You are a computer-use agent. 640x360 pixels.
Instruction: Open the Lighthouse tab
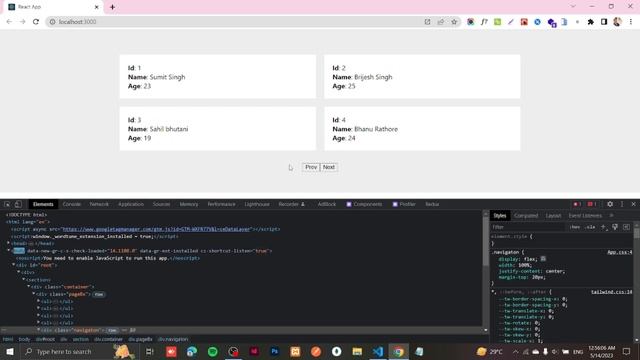(257, 204)
